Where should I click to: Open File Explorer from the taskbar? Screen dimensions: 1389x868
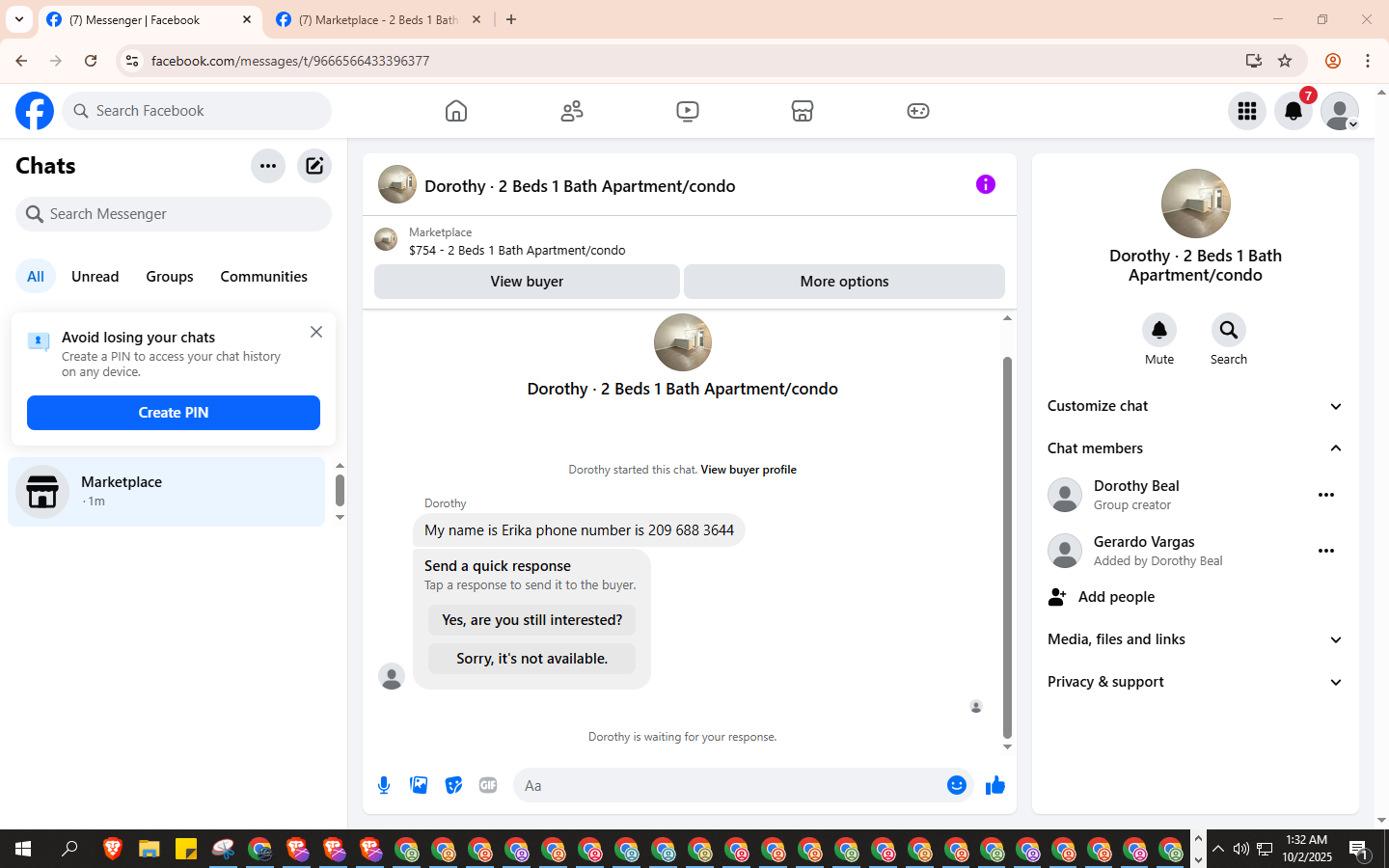click(149, 850)
